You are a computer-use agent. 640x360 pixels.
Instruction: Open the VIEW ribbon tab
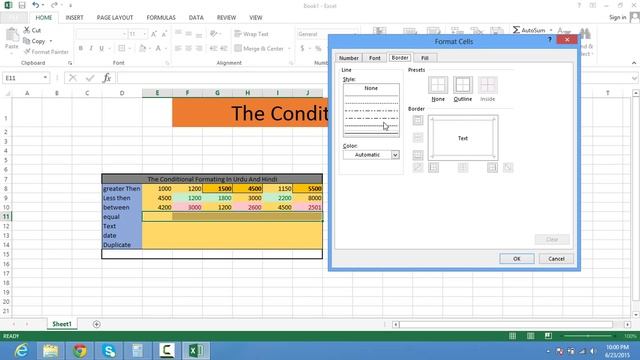(256, 18)
